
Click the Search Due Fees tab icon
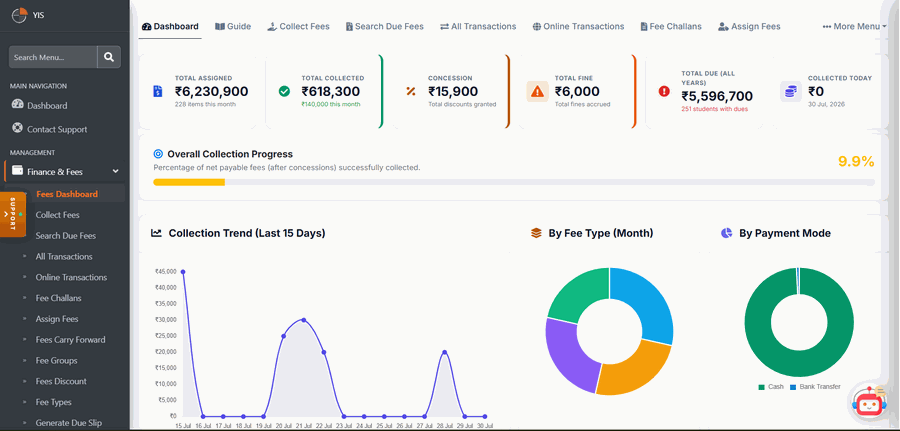[349, 26]
